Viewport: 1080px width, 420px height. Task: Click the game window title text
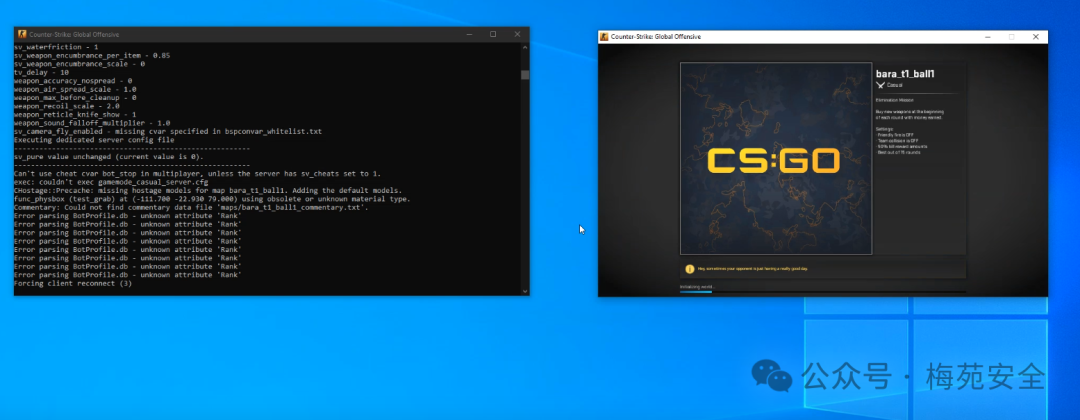pos(656,36)
